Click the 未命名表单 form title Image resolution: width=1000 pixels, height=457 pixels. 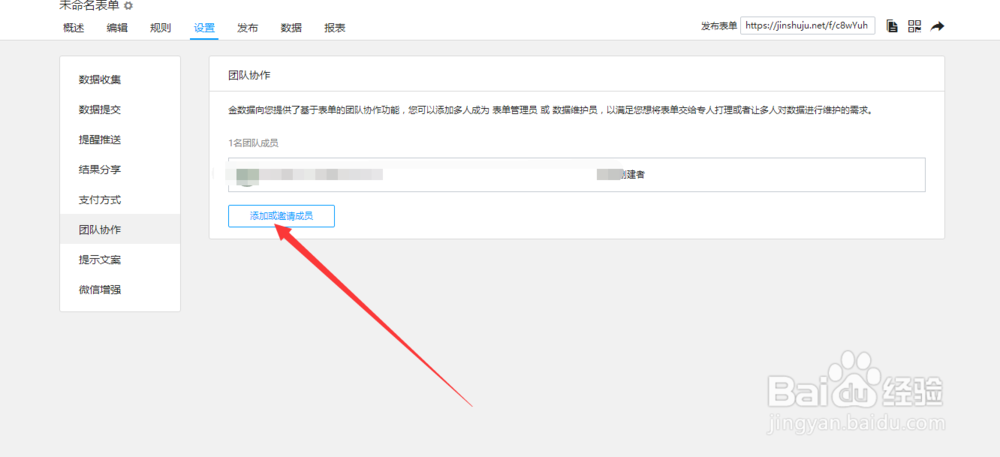89,6
